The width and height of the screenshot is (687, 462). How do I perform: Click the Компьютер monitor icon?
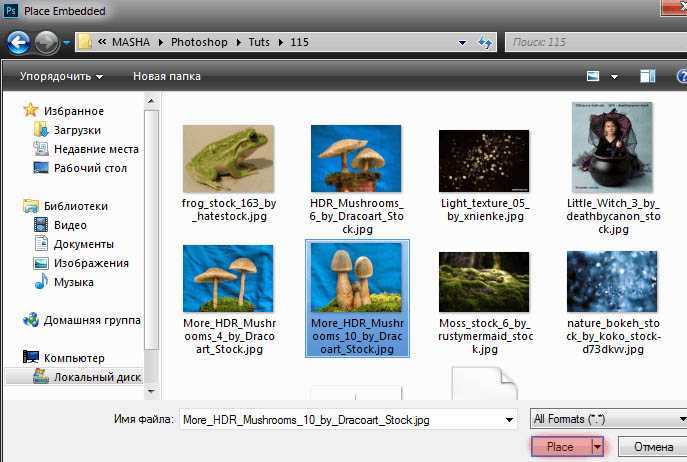[x=31, y=357]
